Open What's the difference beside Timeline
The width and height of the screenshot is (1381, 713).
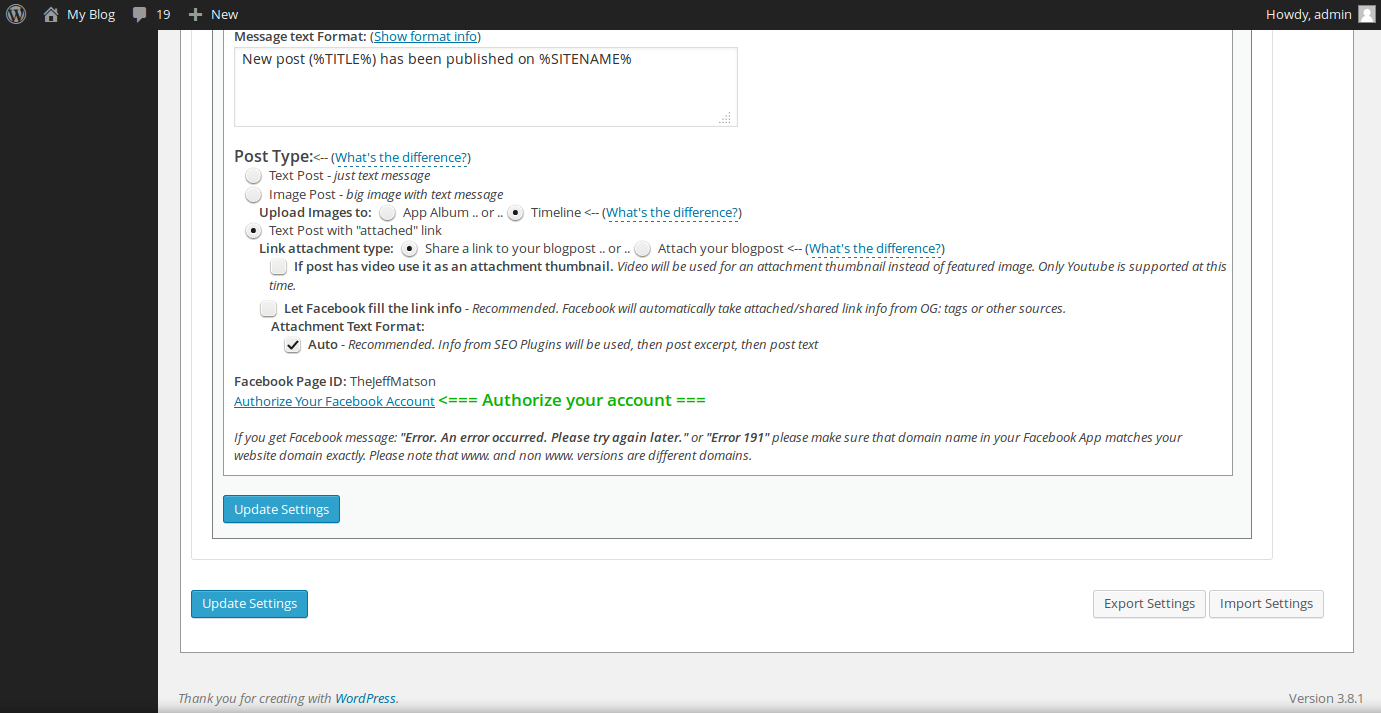tap(672, 212)
